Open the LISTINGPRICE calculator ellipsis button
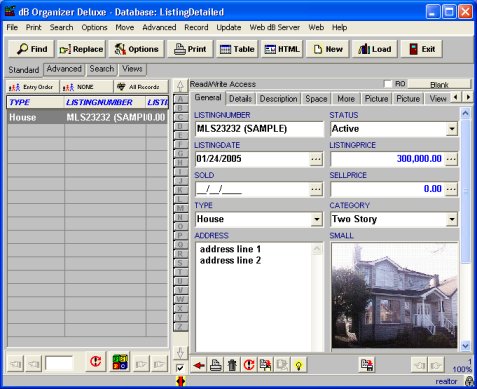This screenshot has width=477, height=389. (x=451, y=159)
